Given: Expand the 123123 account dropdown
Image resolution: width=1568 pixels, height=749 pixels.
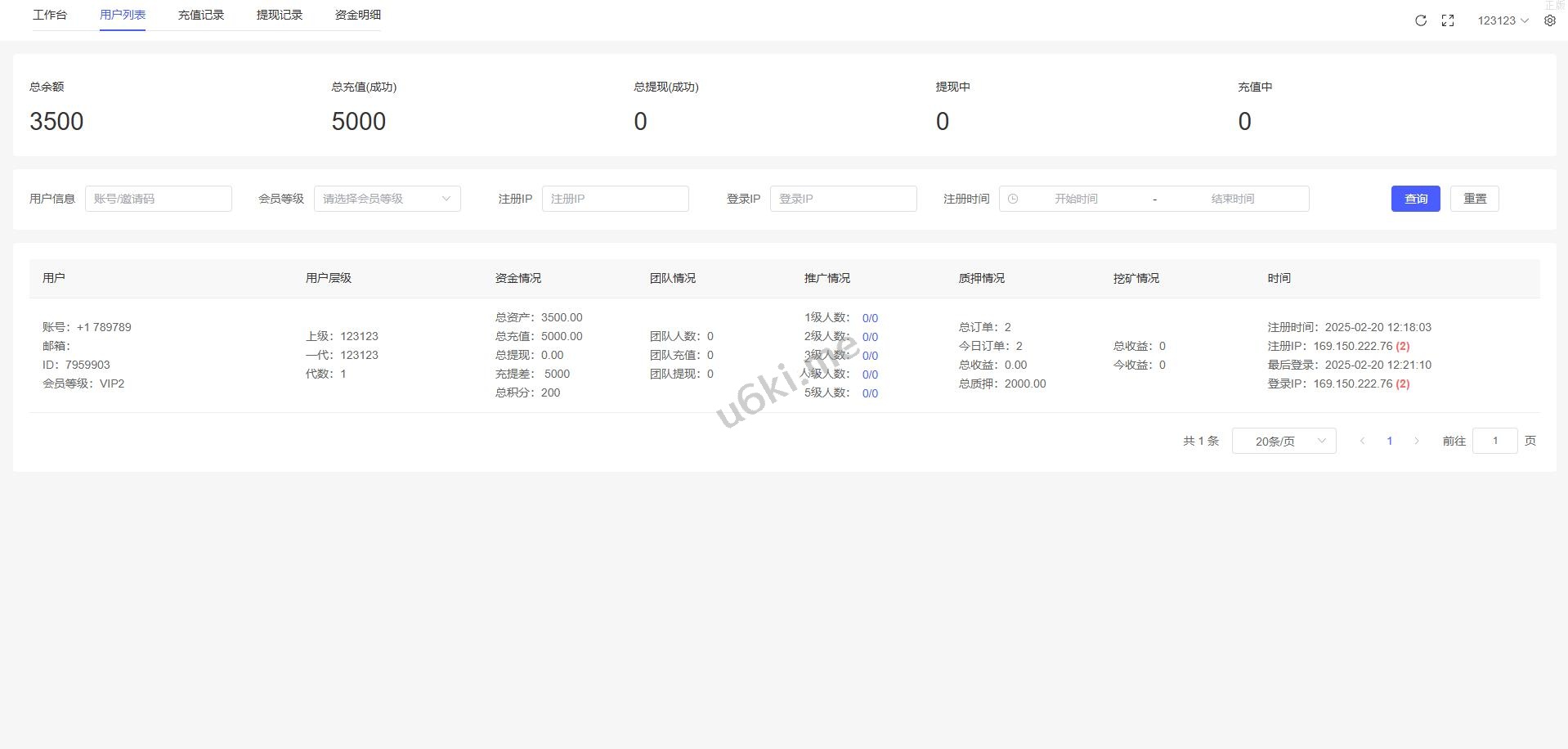Looking at the screenshot, I should pyautogui.click(x=1503, y=20).
